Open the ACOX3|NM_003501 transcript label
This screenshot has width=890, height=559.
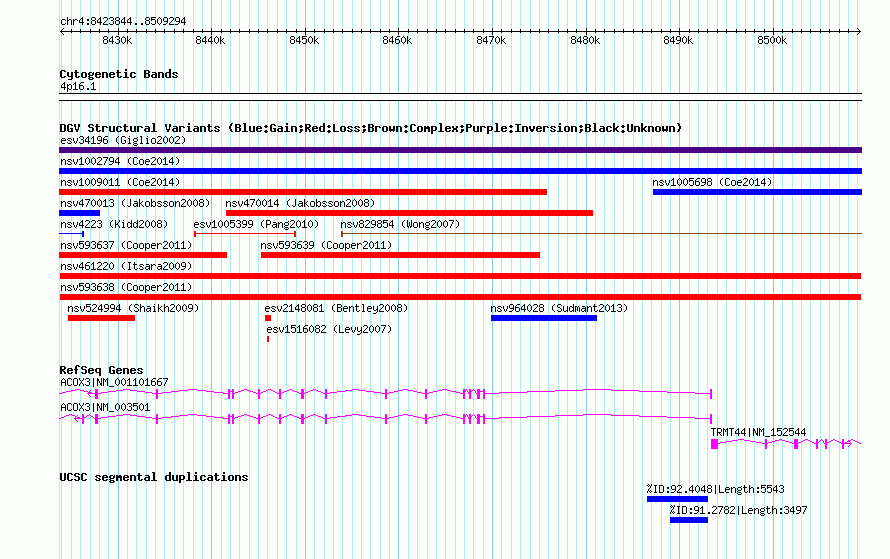tap(105, 407)
